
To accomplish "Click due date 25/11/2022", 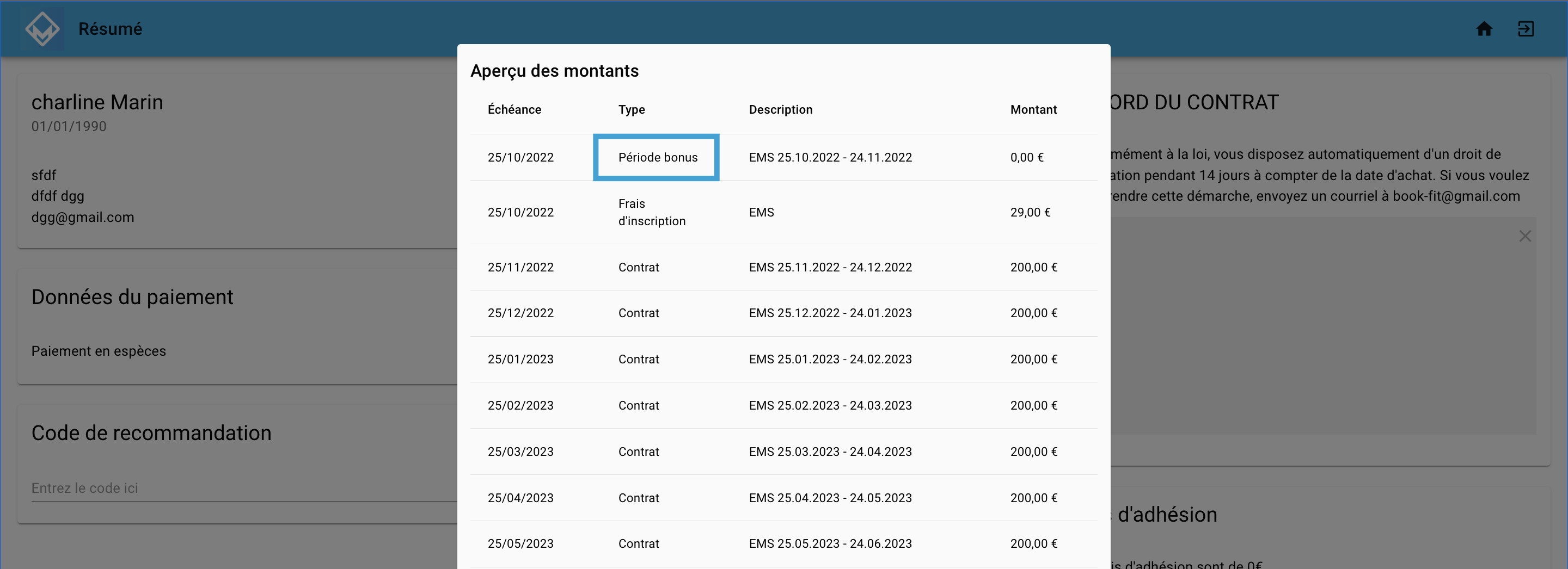I will point(520,268).
